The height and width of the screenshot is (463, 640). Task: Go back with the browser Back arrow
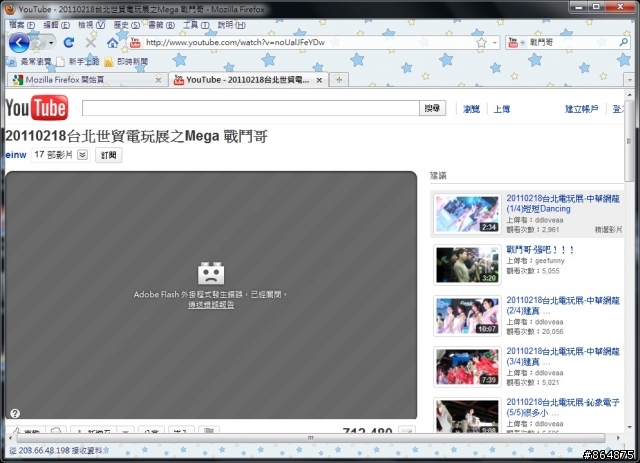point(19,42)
